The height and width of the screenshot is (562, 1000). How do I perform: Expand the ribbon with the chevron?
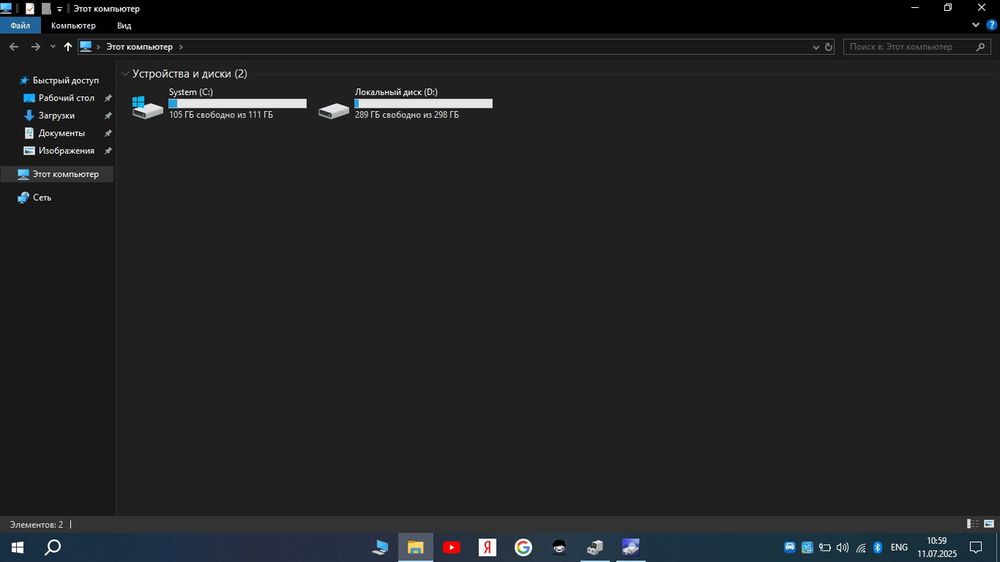pyautogui.click(x=976, y=25)
